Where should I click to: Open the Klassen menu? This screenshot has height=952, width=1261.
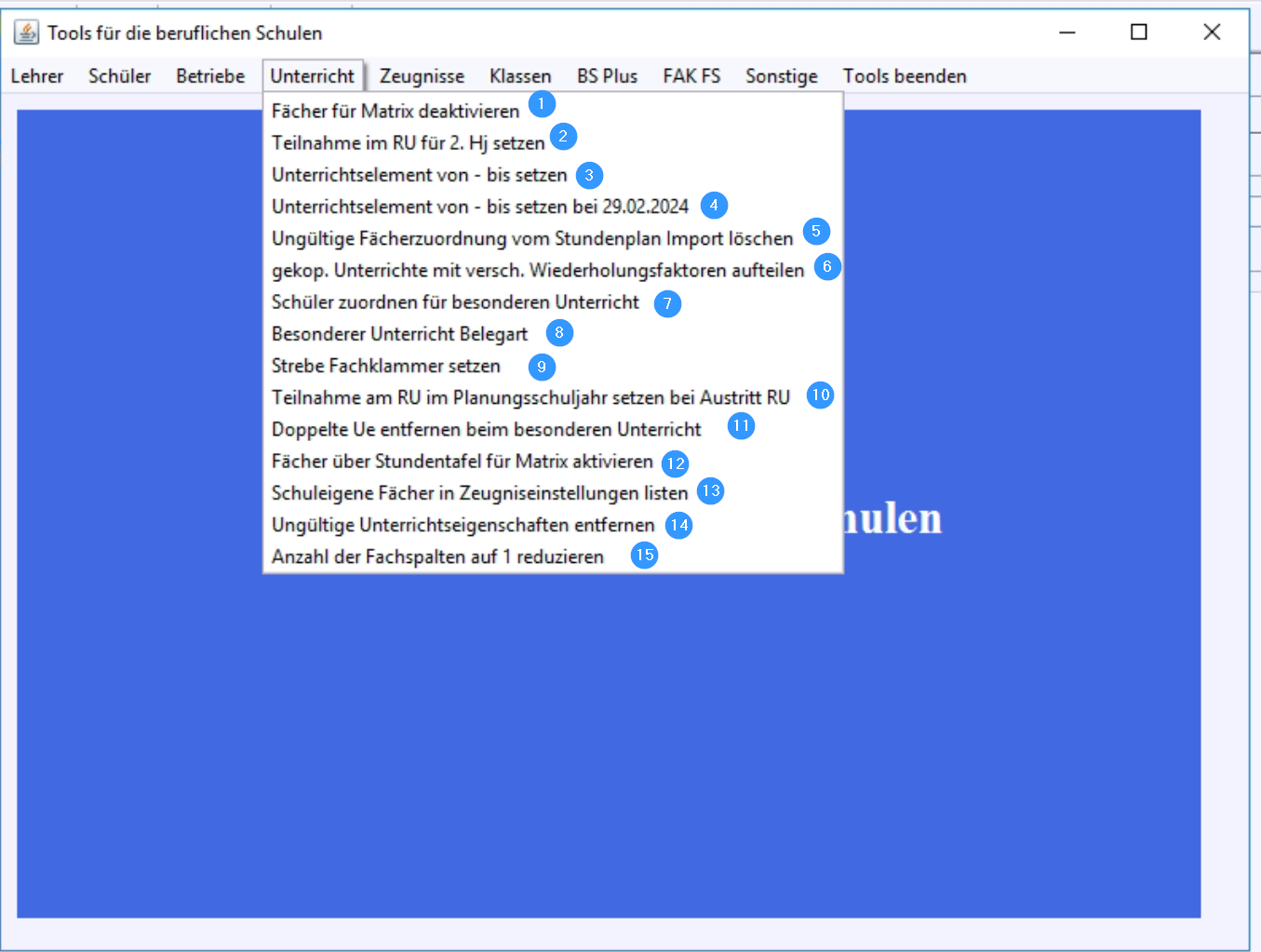point(520,76)
